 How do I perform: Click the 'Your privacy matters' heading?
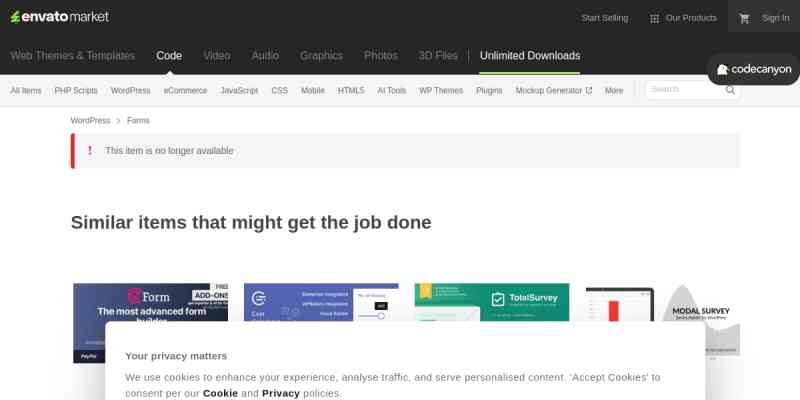pos(176,356)
